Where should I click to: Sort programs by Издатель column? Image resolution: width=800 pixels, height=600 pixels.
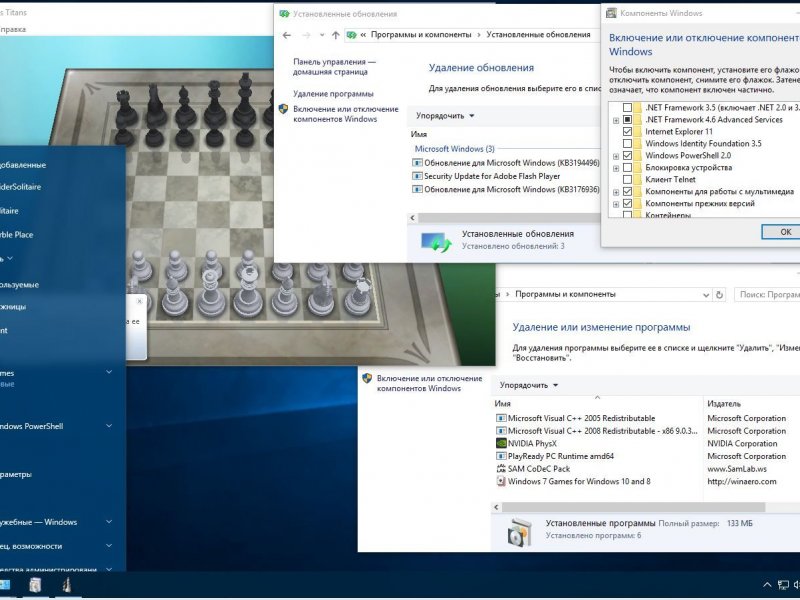[723, 404]
